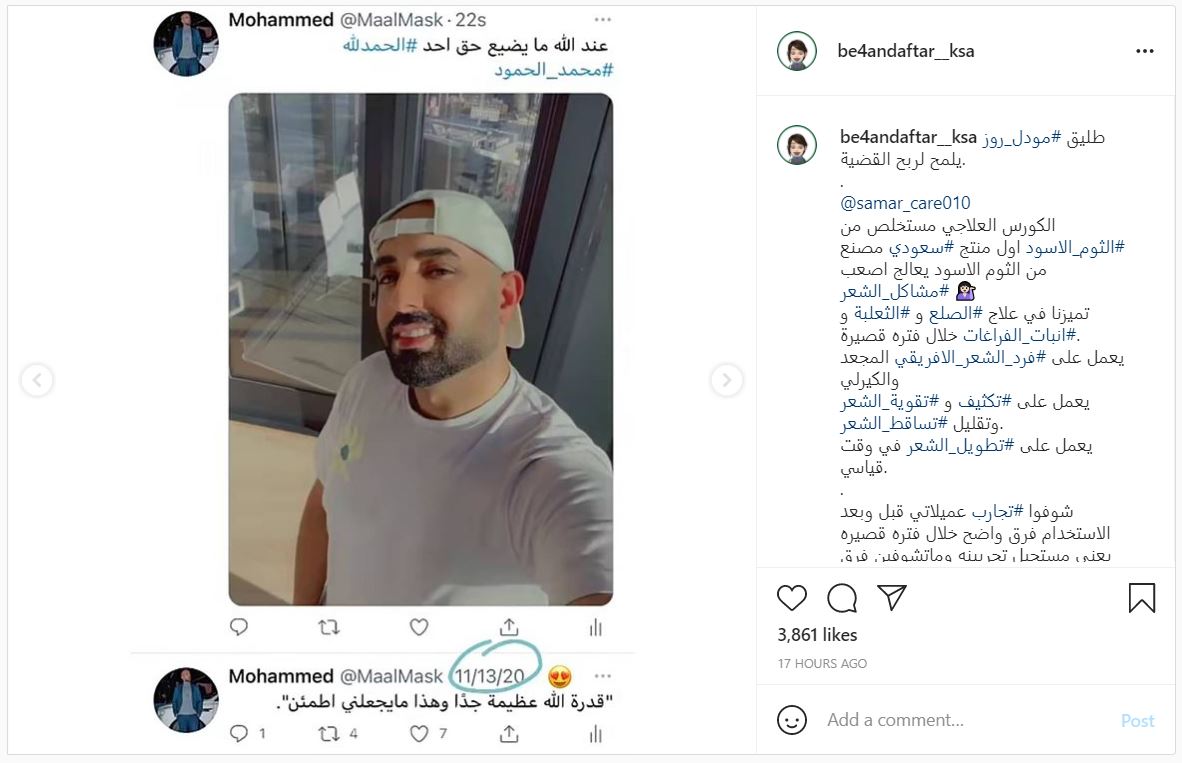Go to previous image with left arrow

(37, 380)
